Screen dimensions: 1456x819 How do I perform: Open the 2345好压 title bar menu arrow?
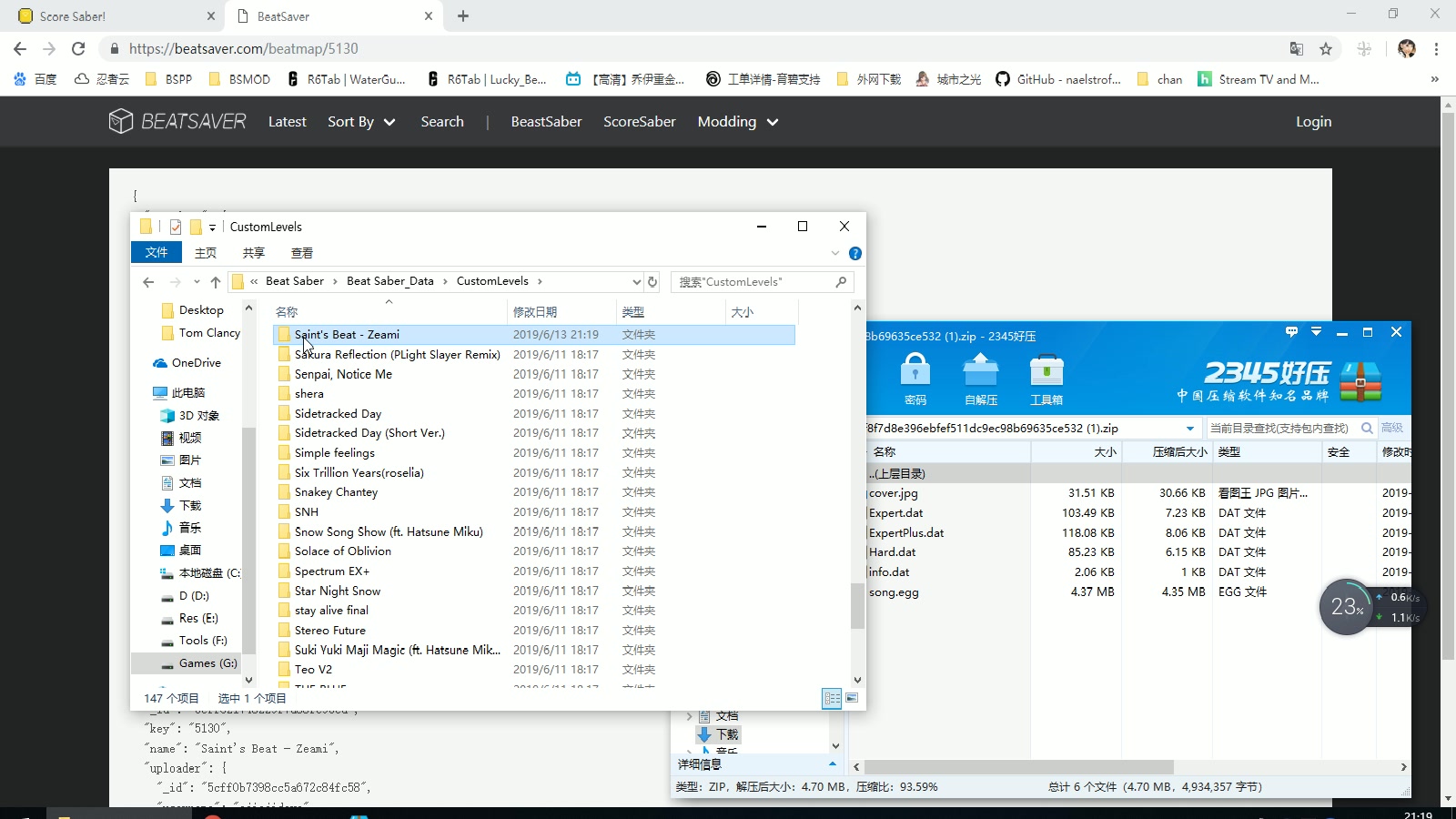click(x=1316, y=332)
